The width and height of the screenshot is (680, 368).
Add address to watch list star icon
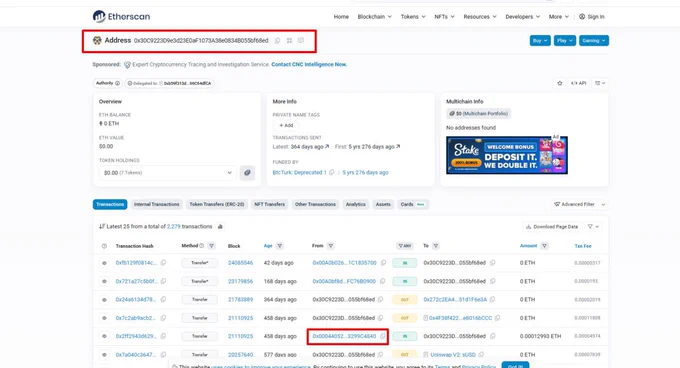(x=560, y=83)
